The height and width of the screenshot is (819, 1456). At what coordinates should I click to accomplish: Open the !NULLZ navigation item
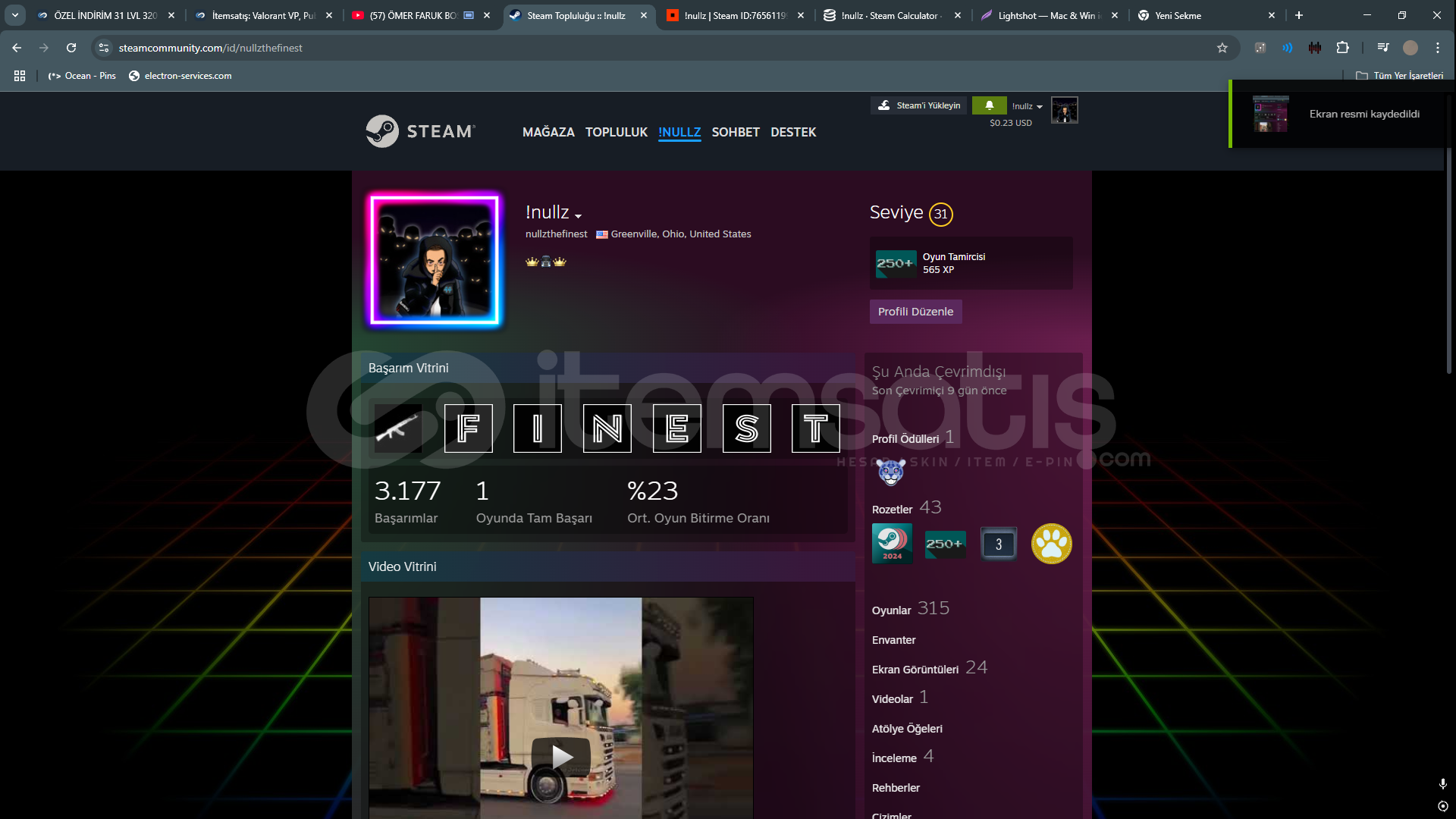[x=679, y=132]
